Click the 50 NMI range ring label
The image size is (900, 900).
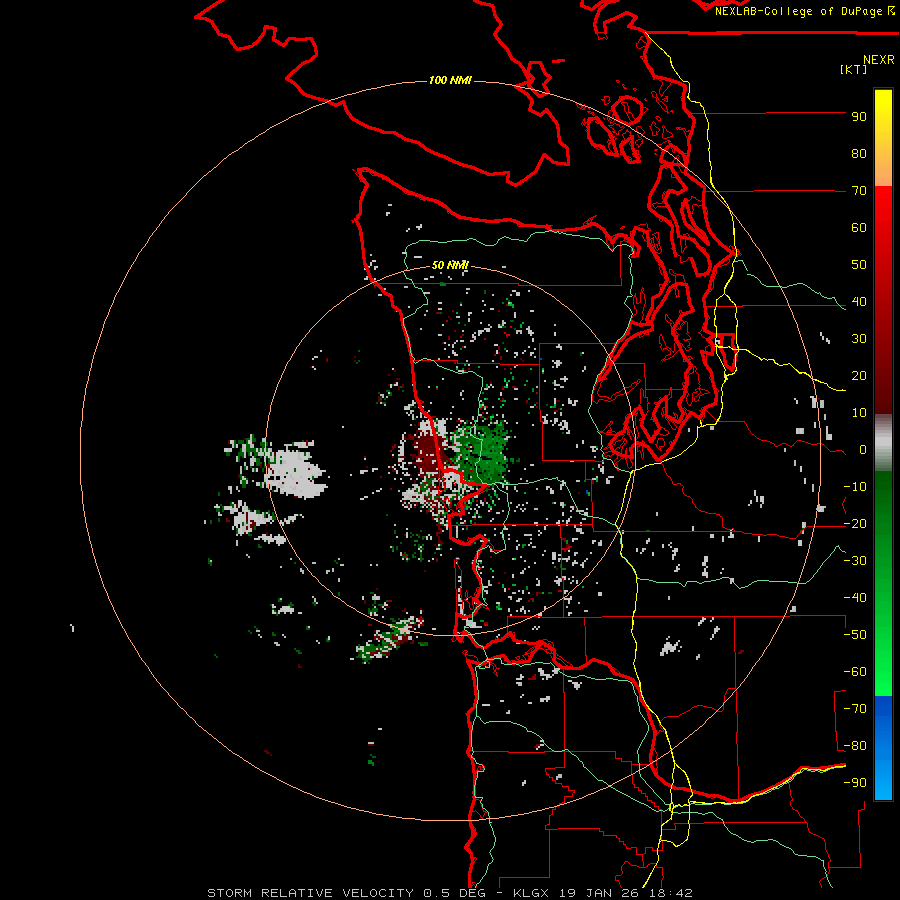click(450, 265)
